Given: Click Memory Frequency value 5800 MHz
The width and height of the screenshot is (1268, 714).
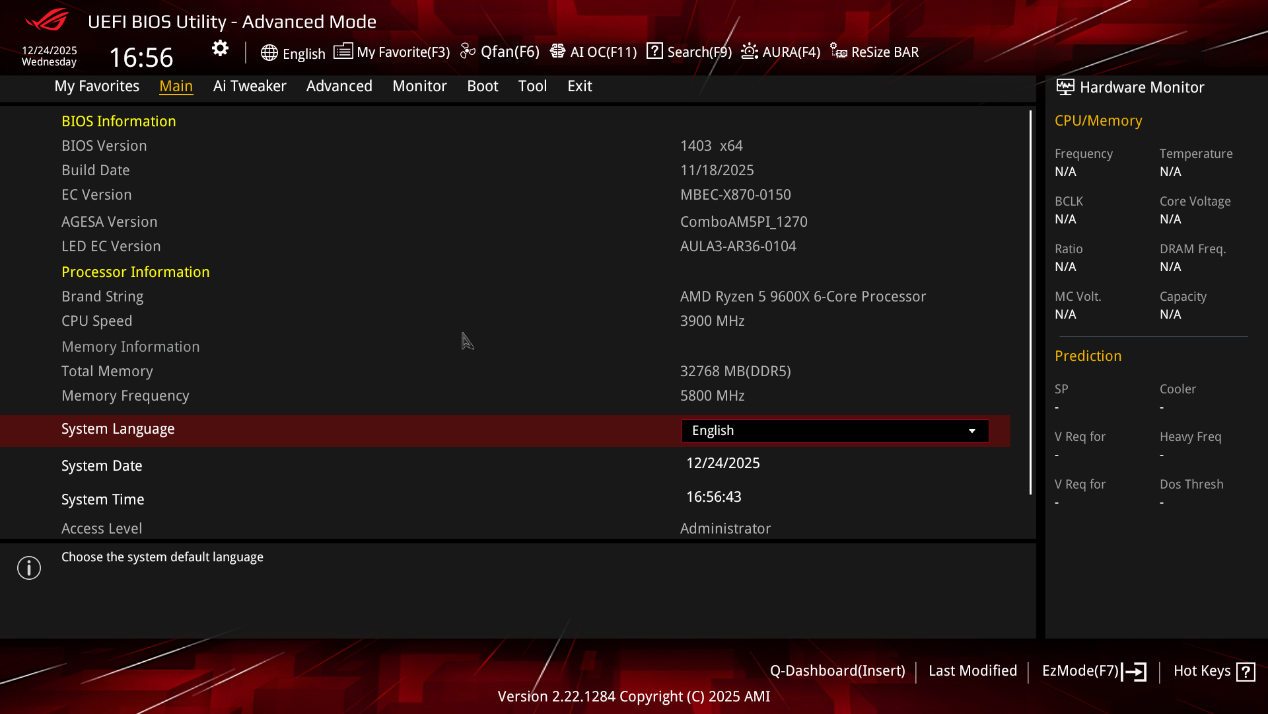Looking at the screenshot, I should point(712,396).
